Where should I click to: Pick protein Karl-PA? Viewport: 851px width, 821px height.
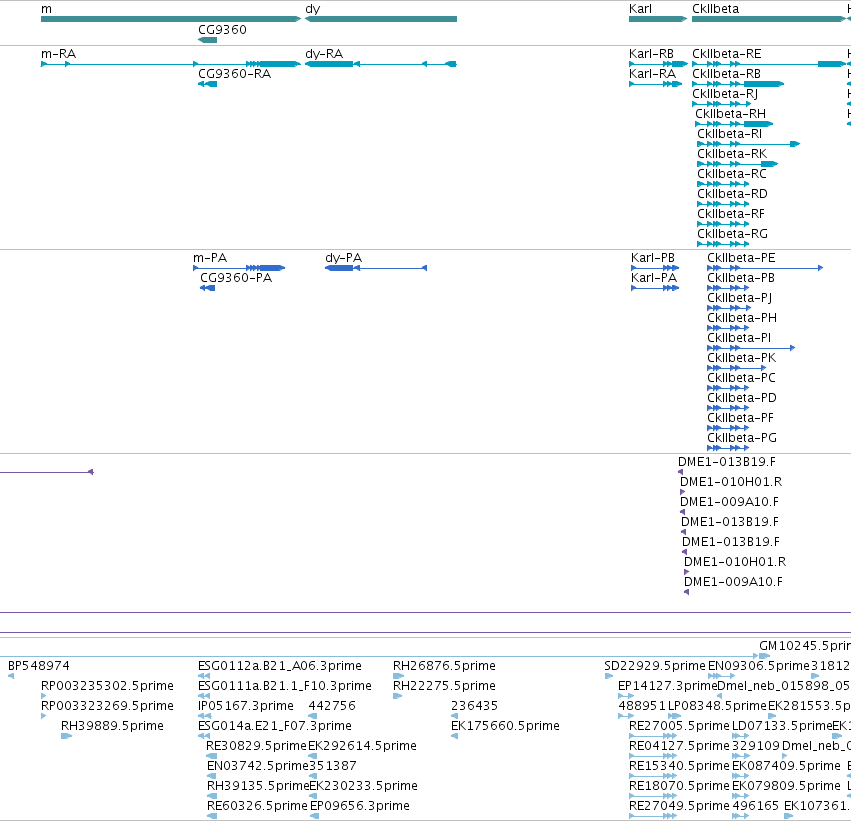pyautogui.click(x=654, y=278)
